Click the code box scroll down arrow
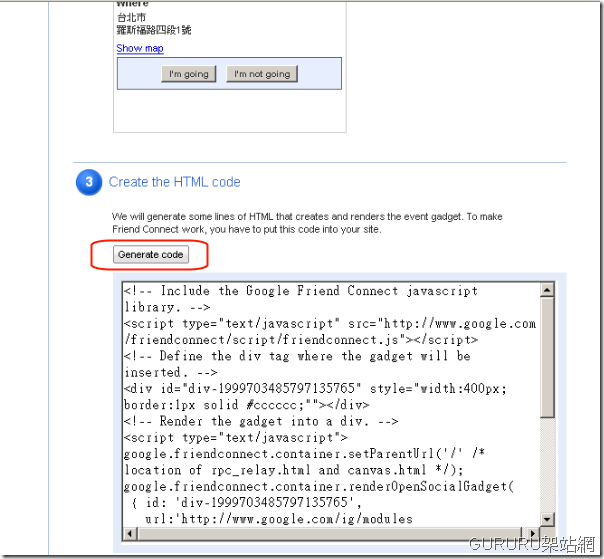This screenshot has width=604, height=559. point(547,519)
